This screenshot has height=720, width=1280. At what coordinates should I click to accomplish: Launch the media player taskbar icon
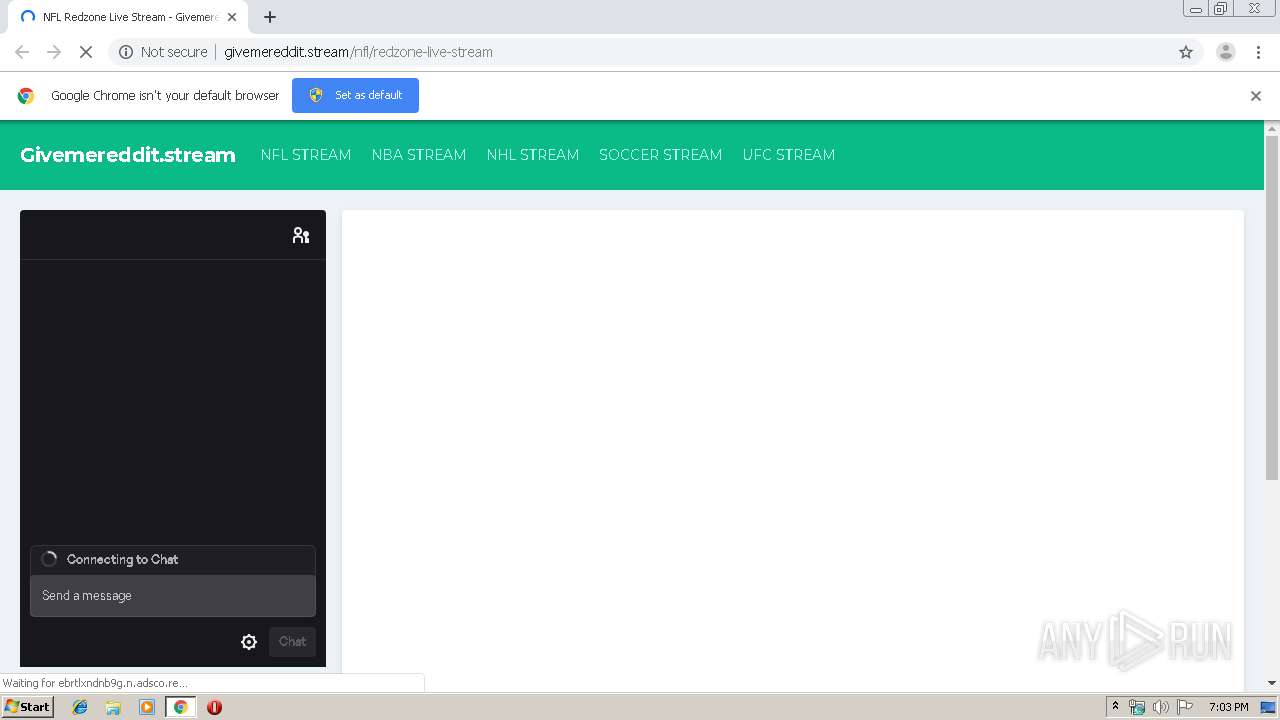pyautogui.click(x=147, y=707)
